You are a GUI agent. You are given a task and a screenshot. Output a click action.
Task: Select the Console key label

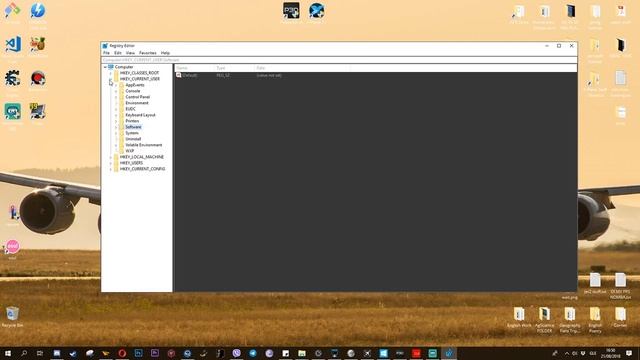click(133, 91)
